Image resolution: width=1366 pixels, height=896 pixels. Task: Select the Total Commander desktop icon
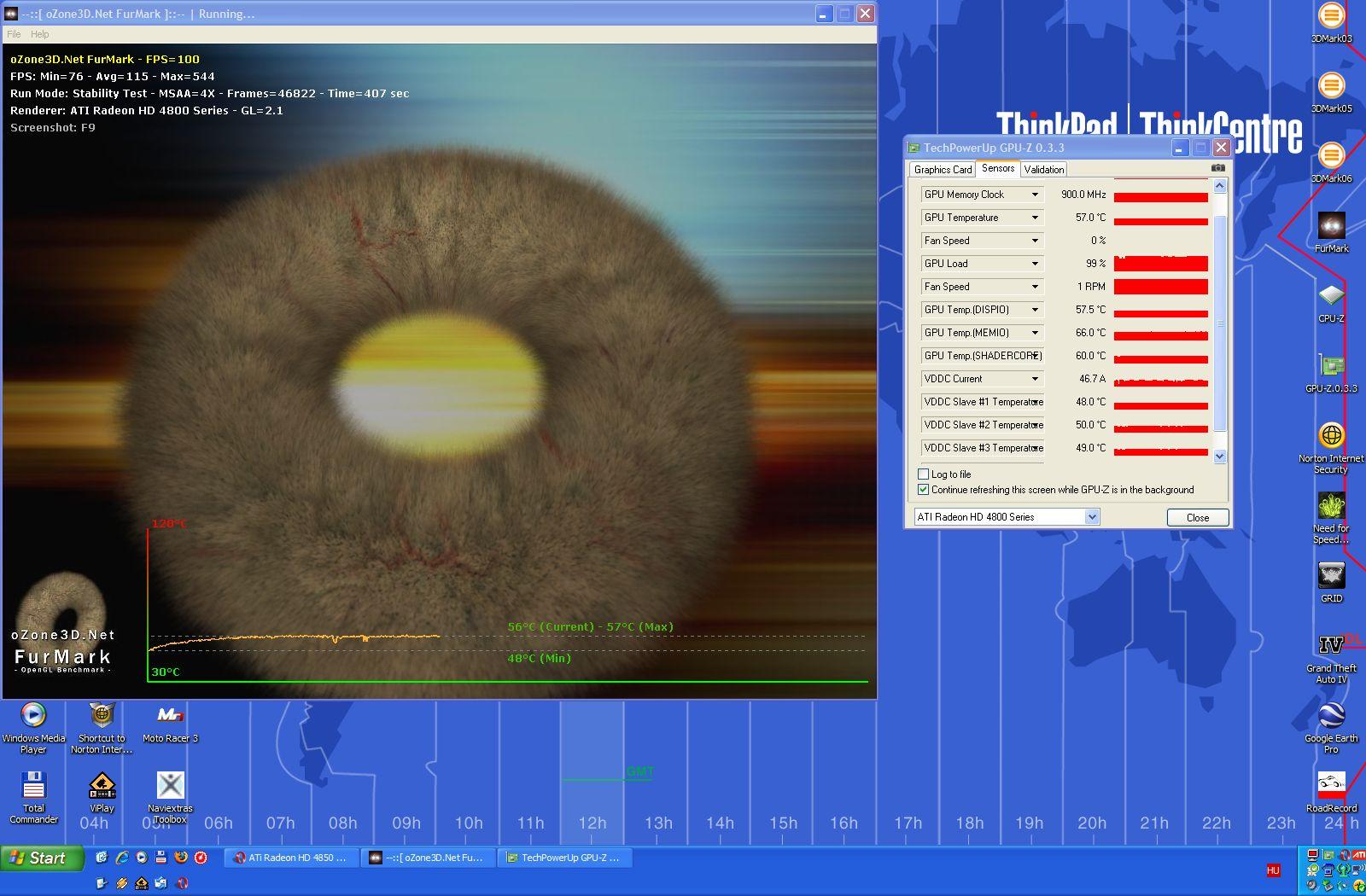tap(33, 798)
